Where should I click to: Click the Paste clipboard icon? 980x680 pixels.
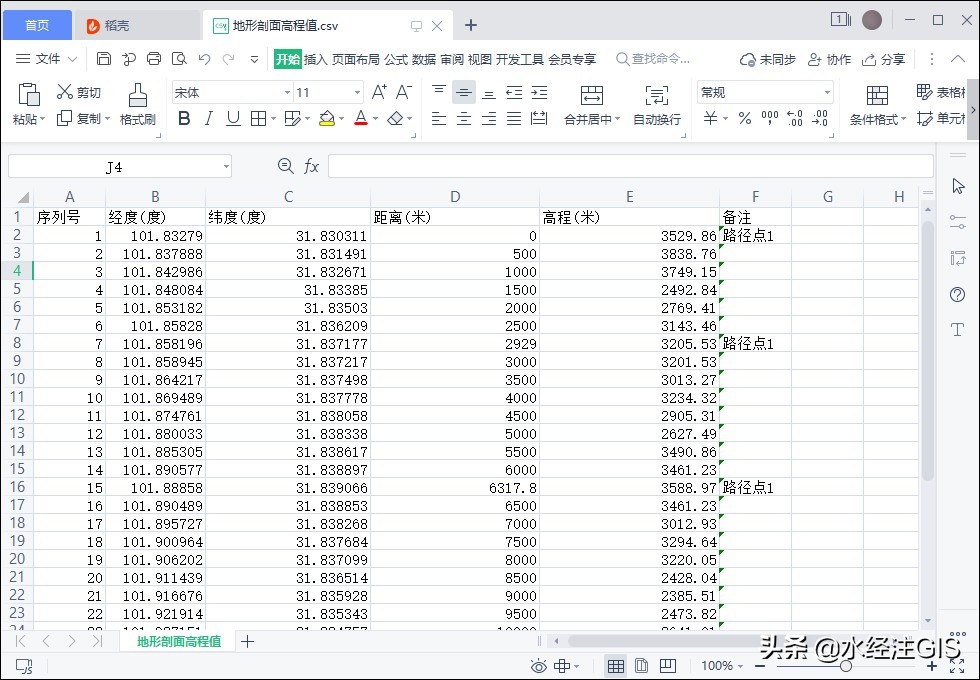(28, 96)
